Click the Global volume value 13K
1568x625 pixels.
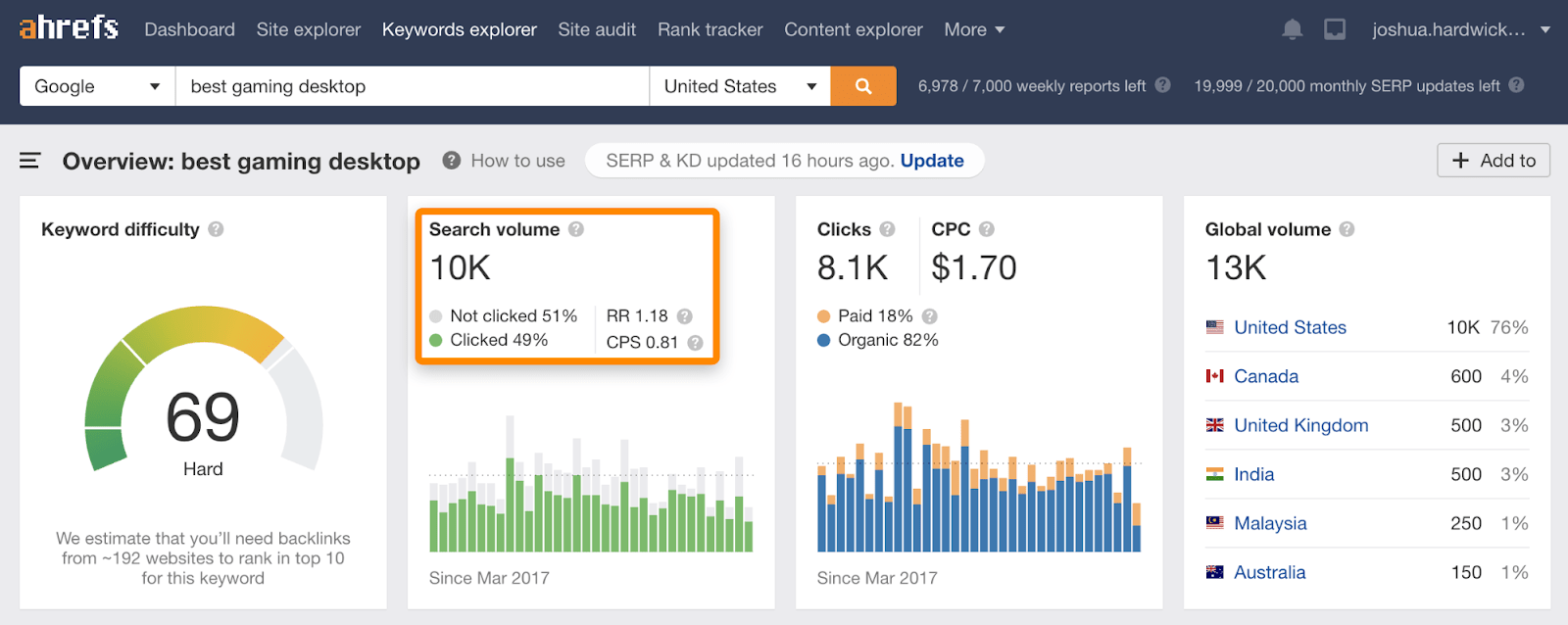pos(1236,267)
